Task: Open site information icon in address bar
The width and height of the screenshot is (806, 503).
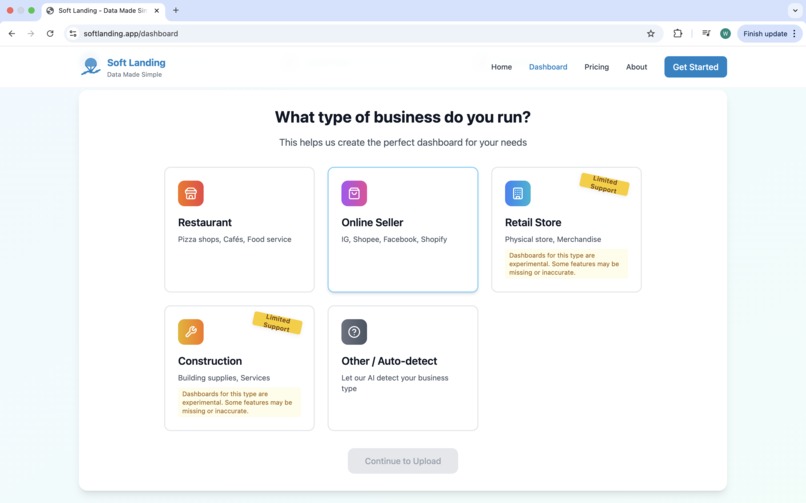Action: [x=73, y=33]
